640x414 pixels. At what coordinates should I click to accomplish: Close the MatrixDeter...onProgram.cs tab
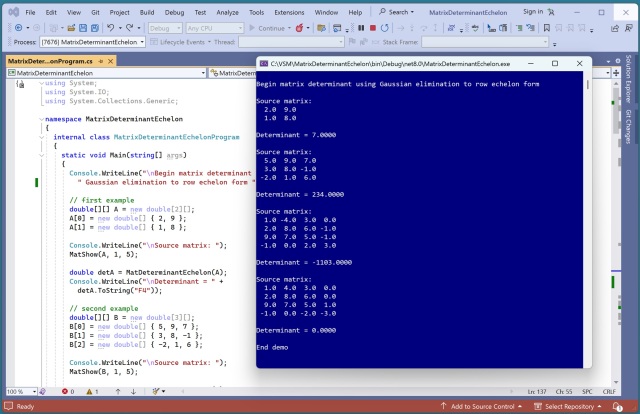pos(111,61)
